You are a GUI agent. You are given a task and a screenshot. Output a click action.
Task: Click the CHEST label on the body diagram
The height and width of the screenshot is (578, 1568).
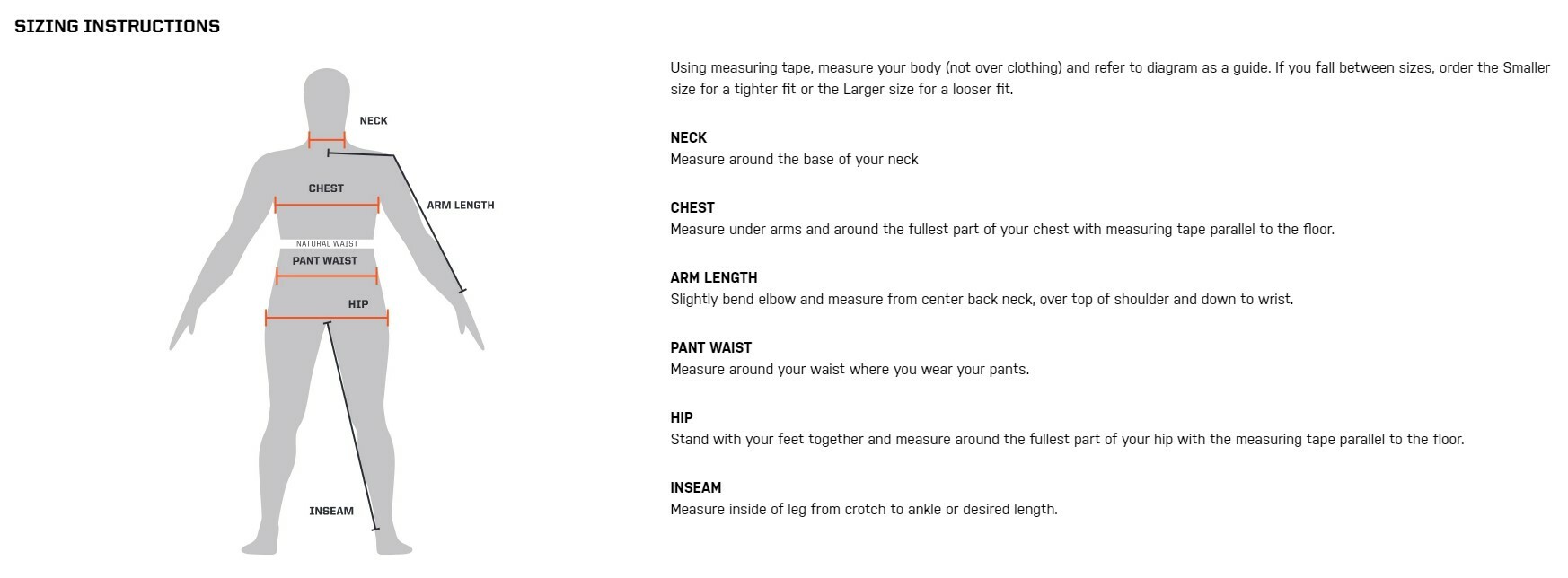click(x=326, y=188)
